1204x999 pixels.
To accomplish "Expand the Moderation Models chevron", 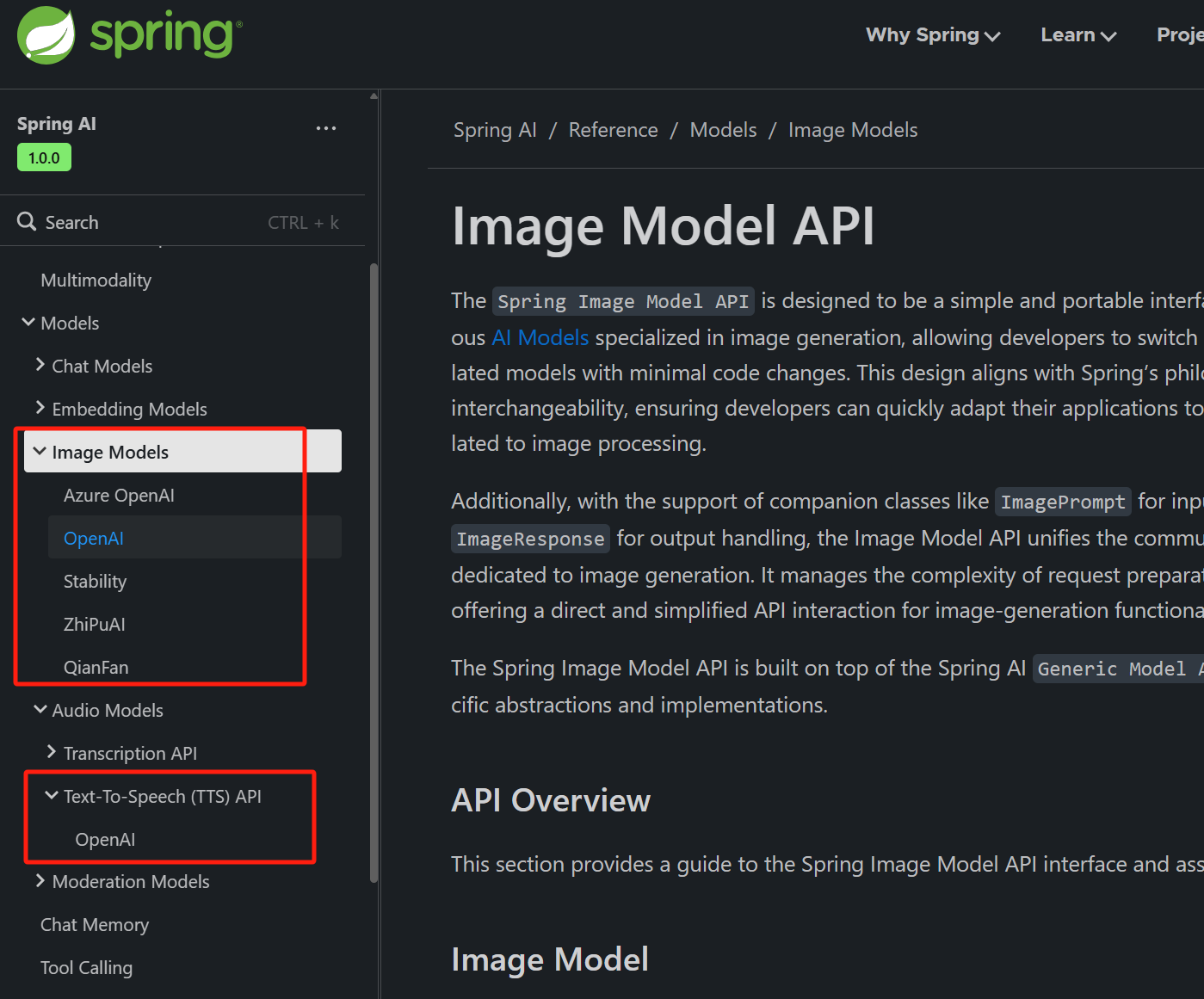I will pos(40,880).
